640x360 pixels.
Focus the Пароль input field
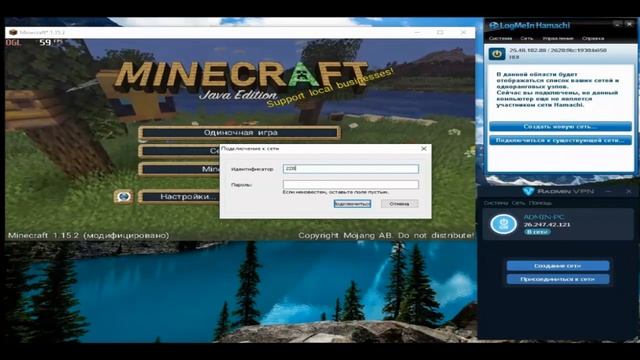pos(351,184)
